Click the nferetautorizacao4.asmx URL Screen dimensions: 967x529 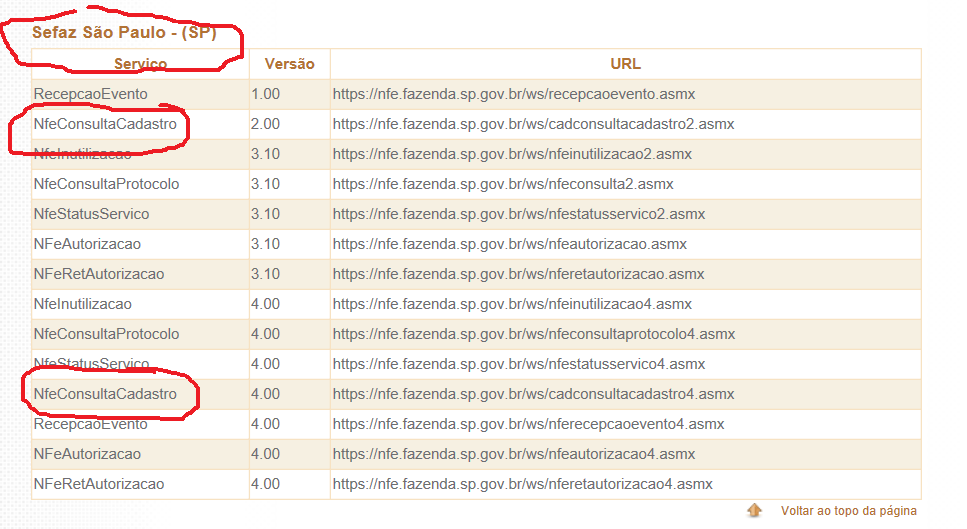tap(522, 484)
